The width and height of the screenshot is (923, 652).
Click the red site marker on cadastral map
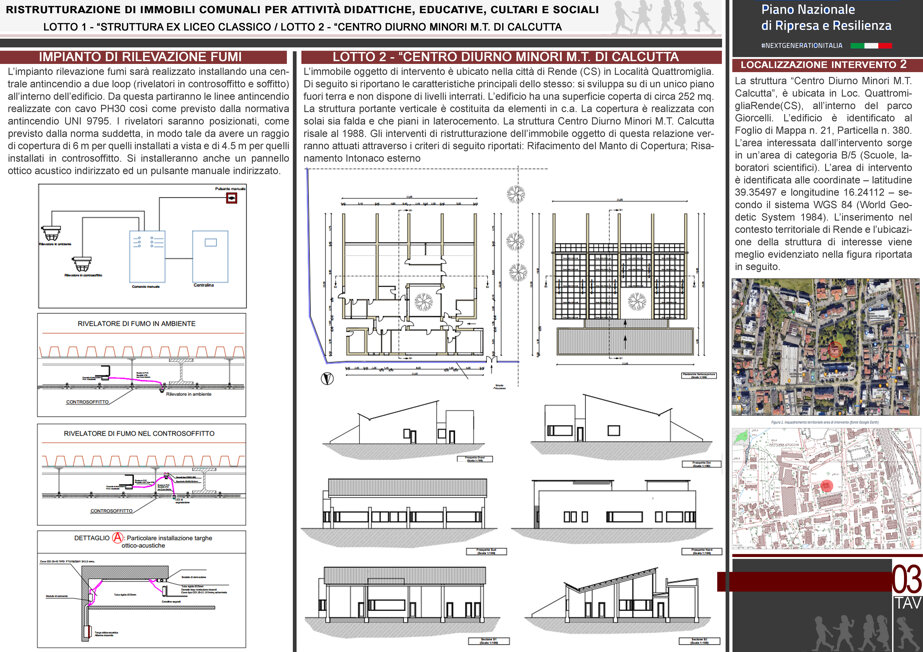coord(826,485)
